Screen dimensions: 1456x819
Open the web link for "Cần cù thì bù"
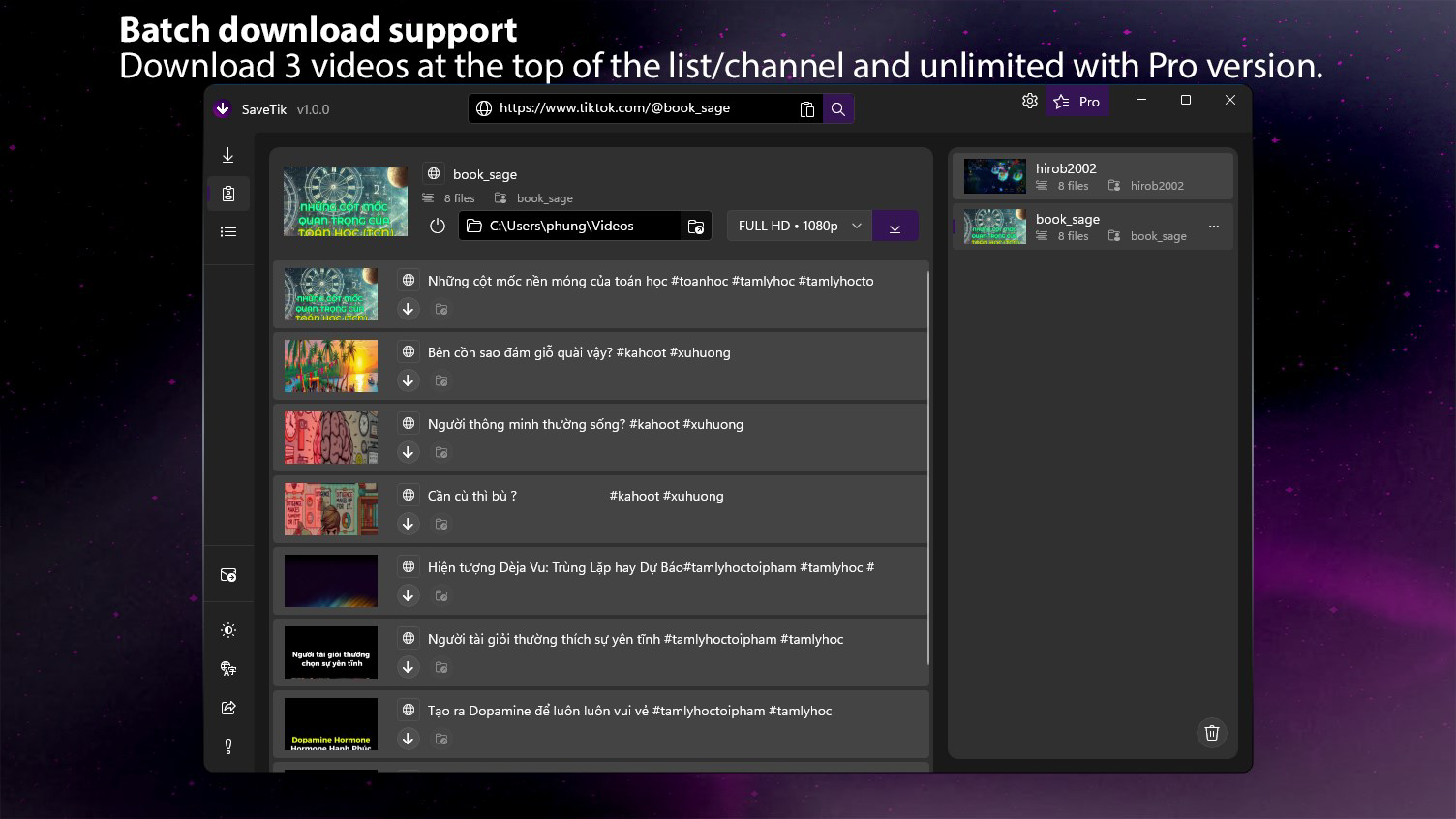409,495
